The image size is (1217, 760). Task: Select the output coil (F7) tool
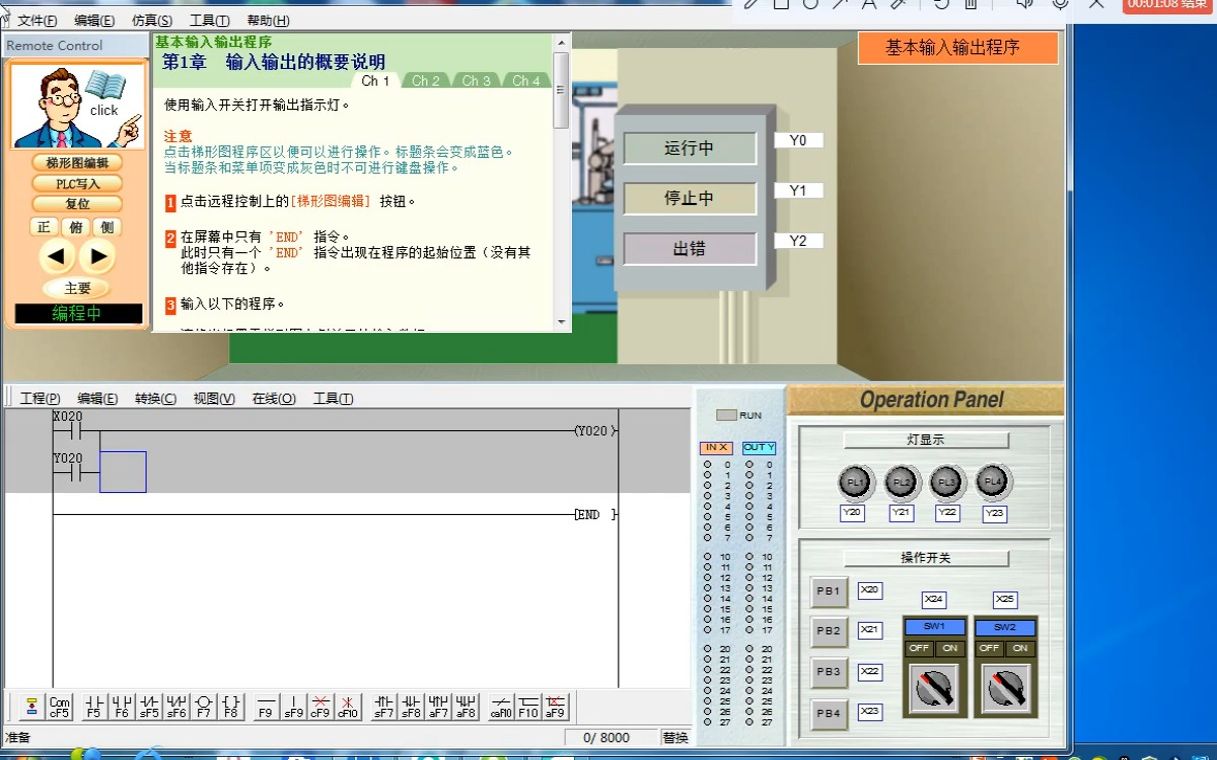(x=206, y=707)
